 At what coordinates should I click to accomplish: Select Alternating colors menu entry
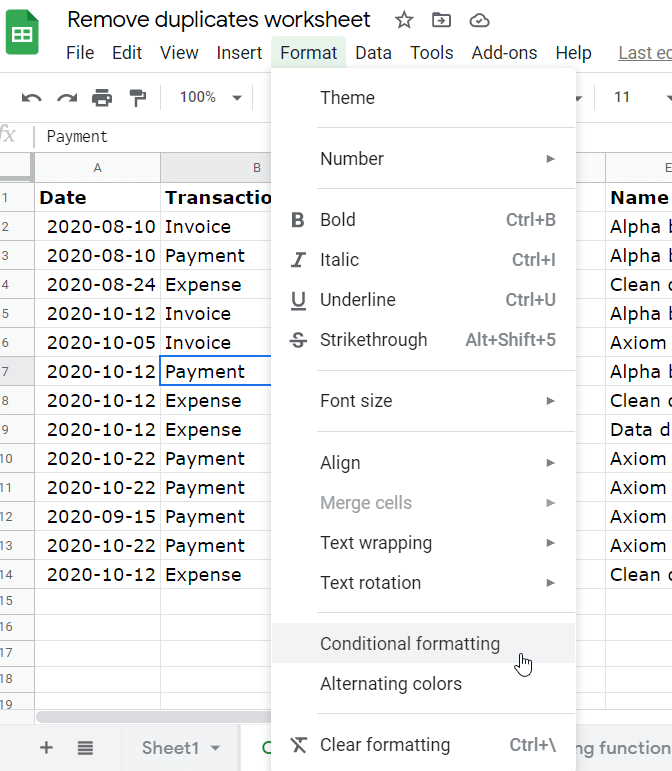coord(423,684)
